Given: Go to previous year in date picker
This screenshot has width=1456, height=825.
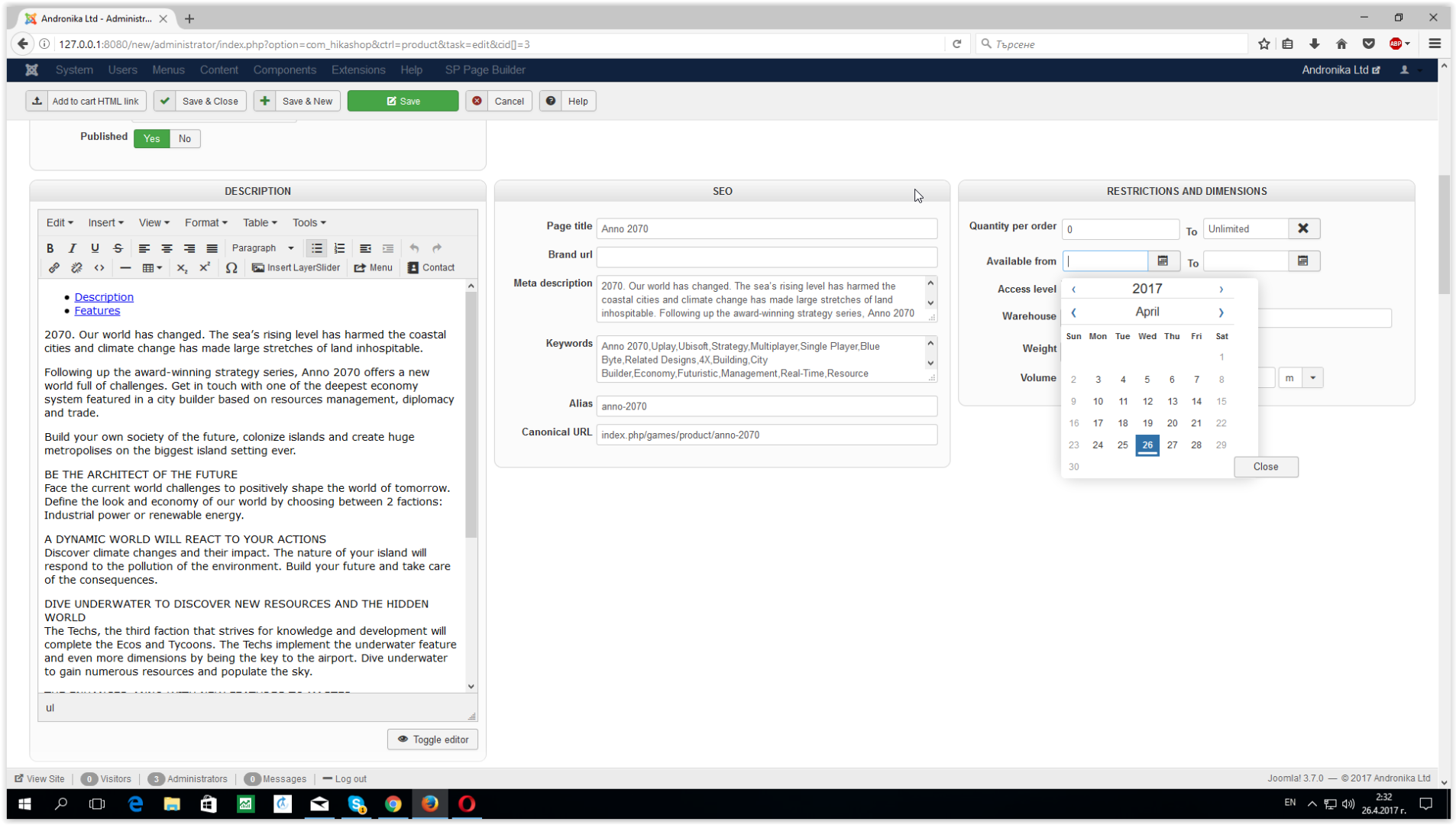Looking at the screenshot, I should pyautogui.click(x=1074, y=290).
